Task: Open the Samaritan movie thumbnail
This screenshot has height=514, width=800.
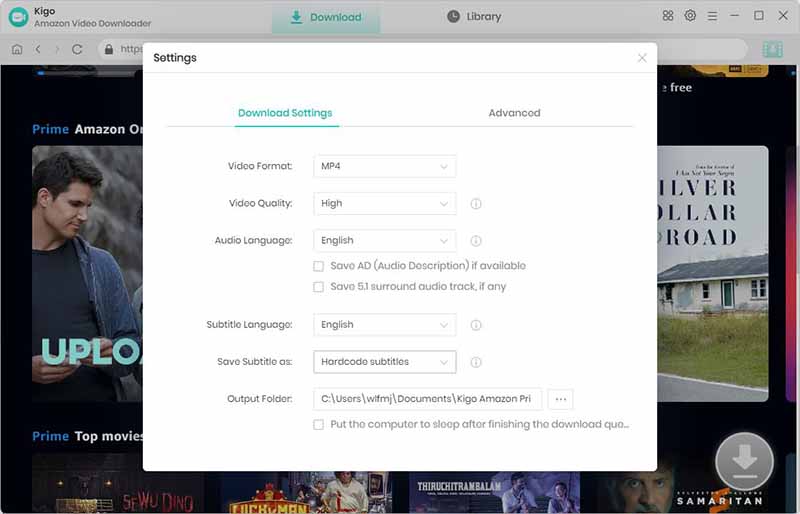Action: (x=681, y=492)
